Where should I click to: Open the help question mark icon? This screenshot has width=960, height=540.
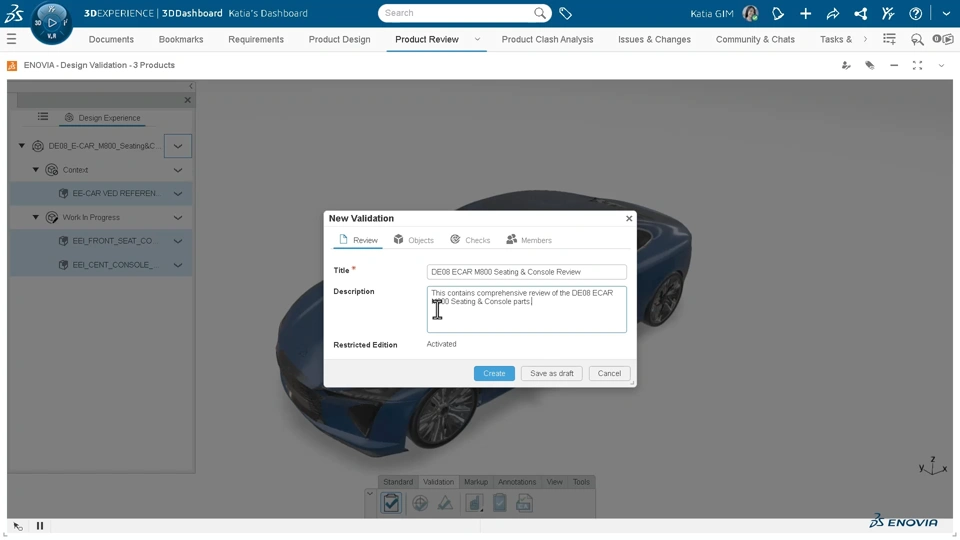[915, 13]
